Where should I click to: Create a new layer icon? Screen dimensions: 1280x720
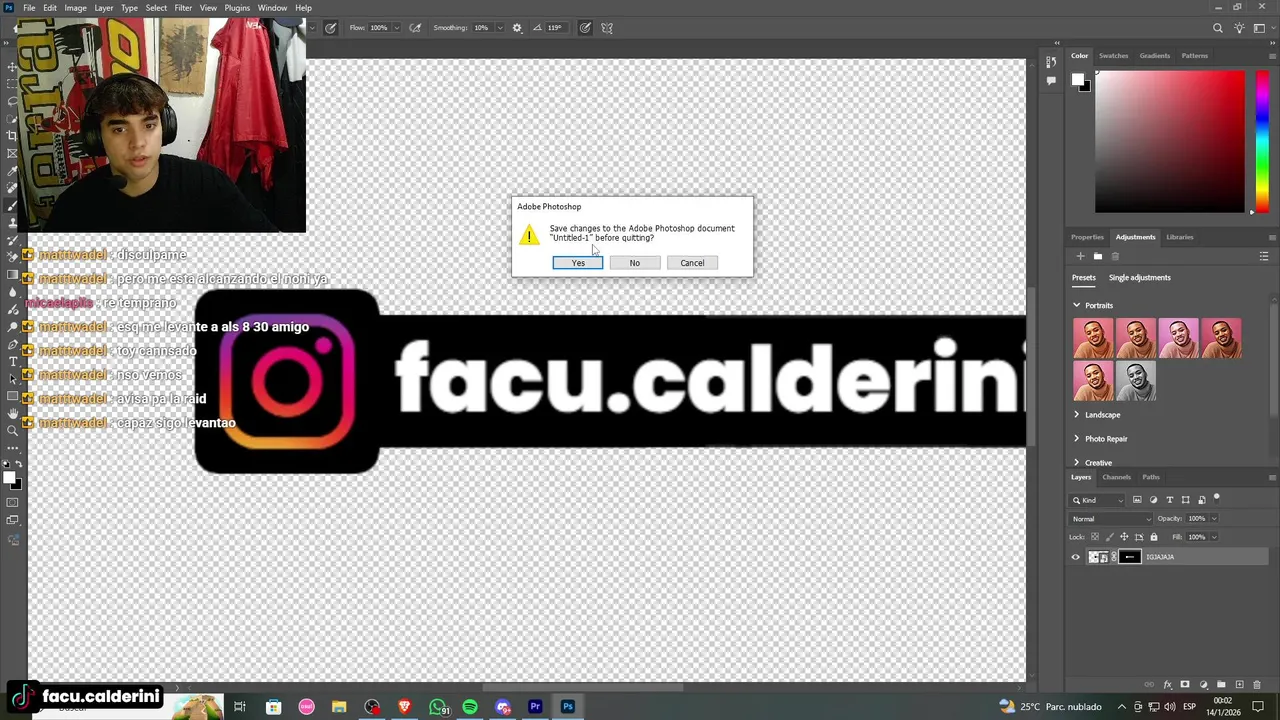pyautogui.click(x=1240, y=684)
